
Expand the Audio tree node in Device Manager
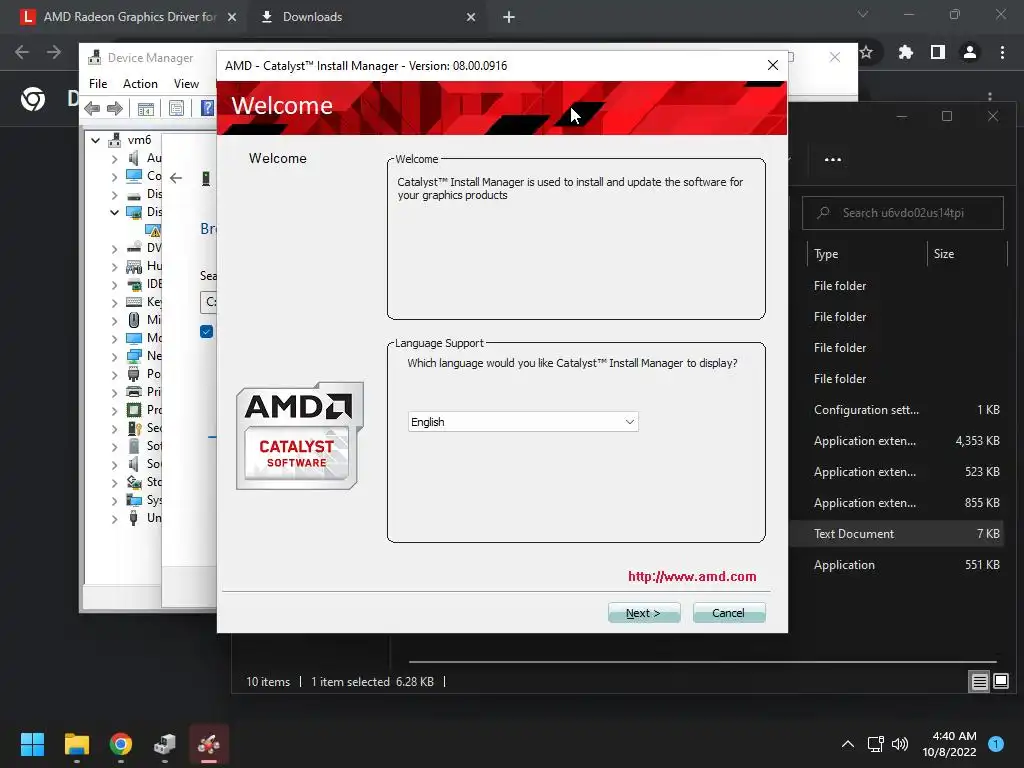114,158
